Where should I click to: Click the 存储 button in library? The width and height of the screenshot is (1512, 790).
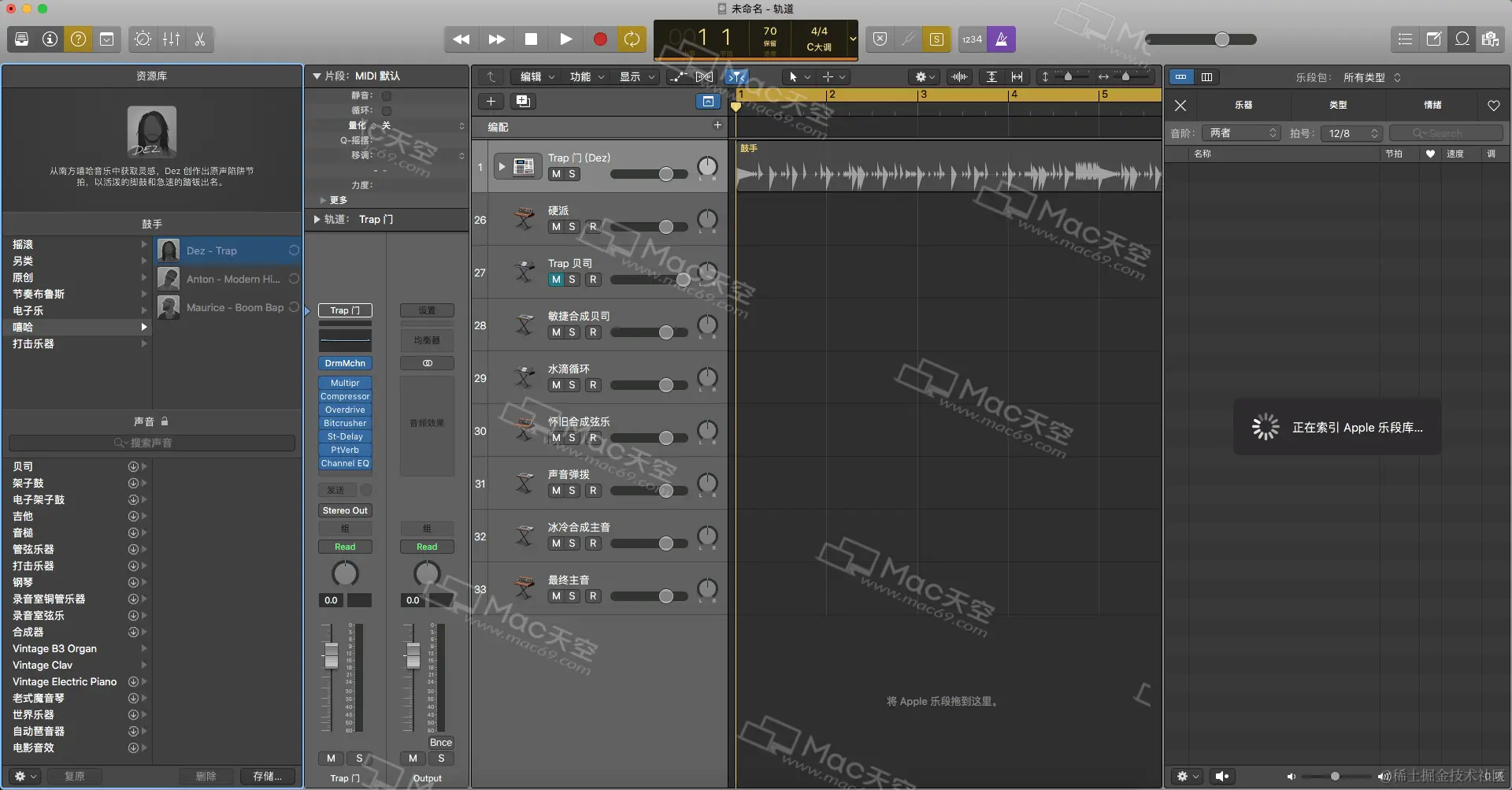coord(268,777)
